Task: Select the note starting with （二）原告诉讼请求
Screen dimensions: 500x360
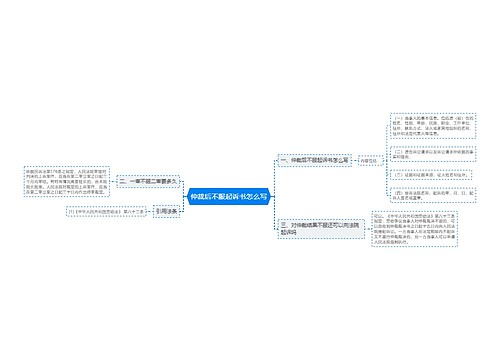Action: [x=433, y=154]
